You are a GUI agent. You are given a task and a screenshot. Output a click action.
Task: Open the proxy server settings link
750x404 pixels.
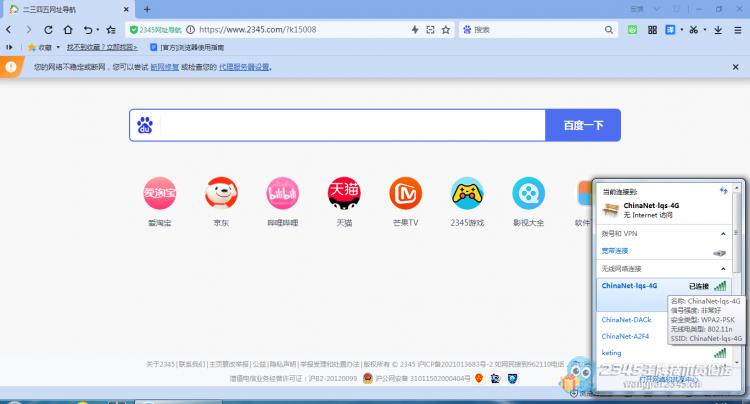click(x=244, y=67)
